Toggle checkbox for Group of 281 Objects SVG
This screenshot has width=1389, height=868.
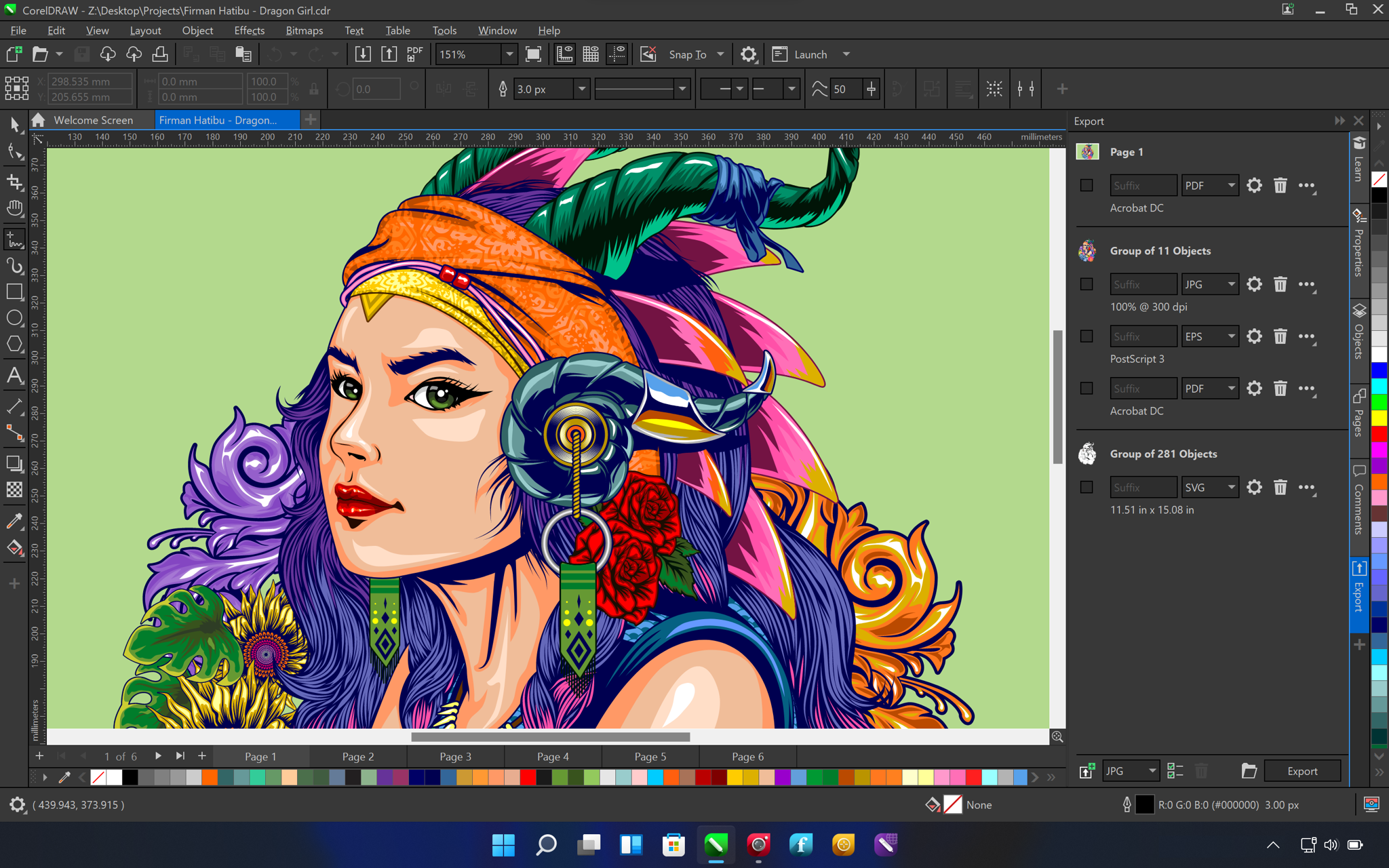(1087, 486)
